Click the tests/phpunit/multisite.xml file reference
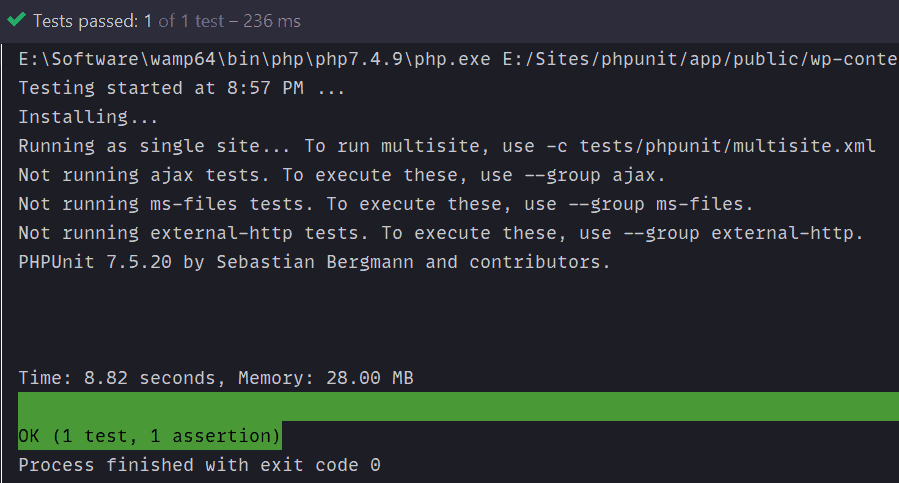This screenshot has height=483, width=899. point(727,146)
